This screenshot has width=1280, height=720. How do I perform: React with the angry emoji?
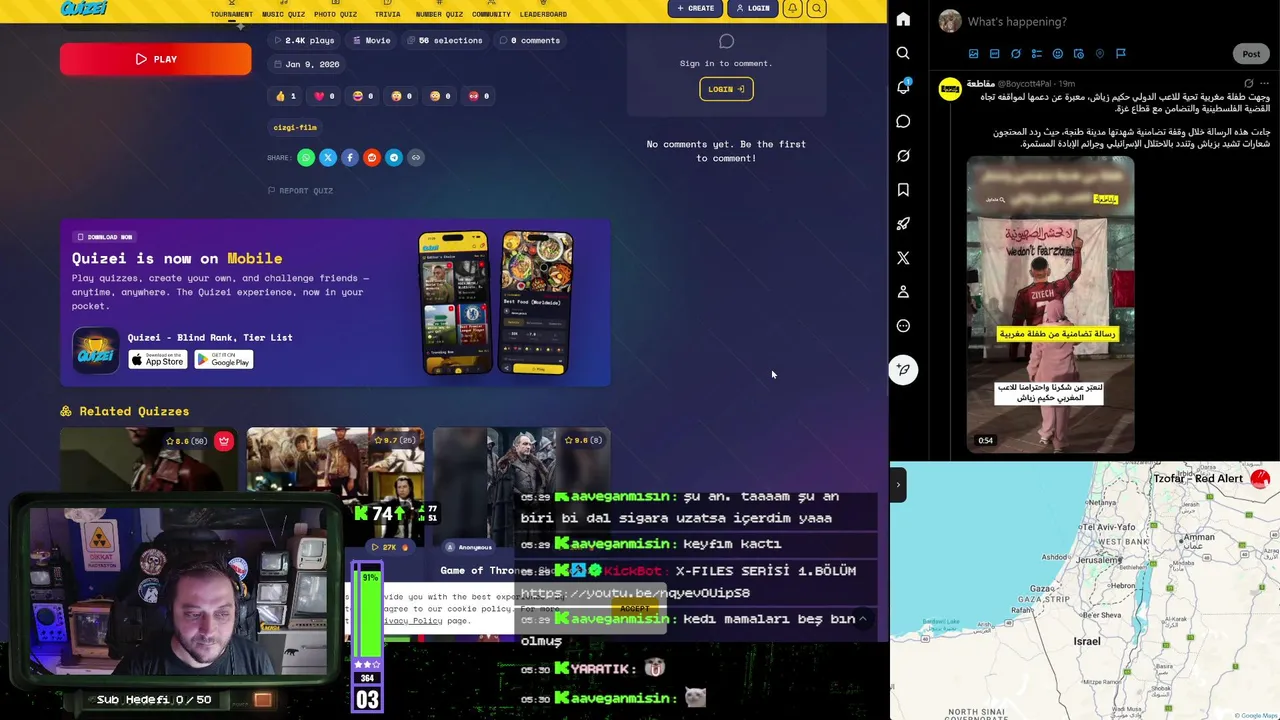(x=479, y=96)
